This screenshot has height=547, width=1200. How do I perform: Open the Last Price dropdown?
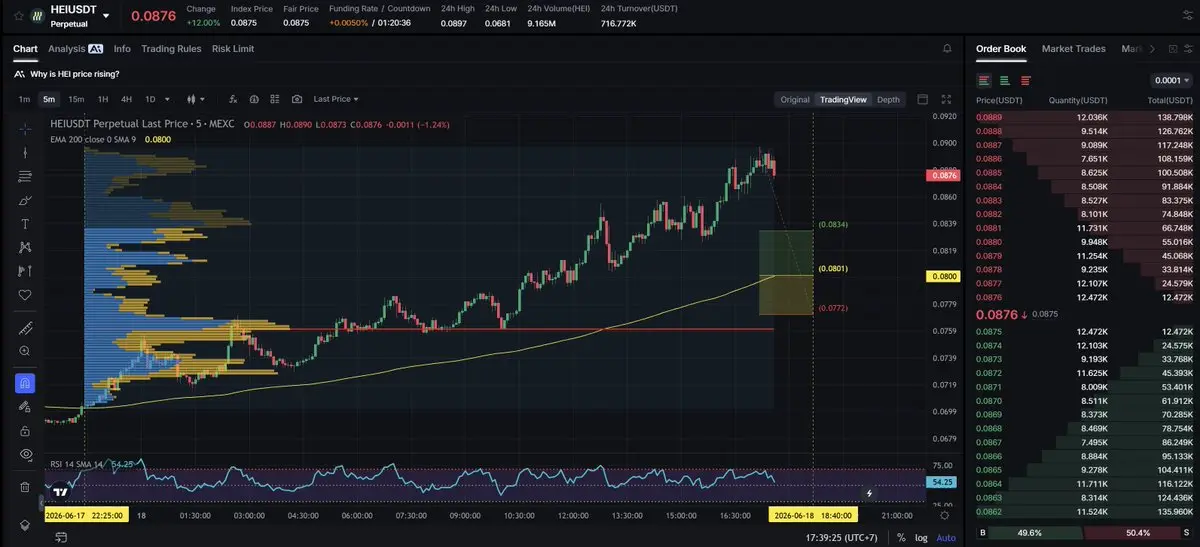pyautogui.click(x=336, y=99)
